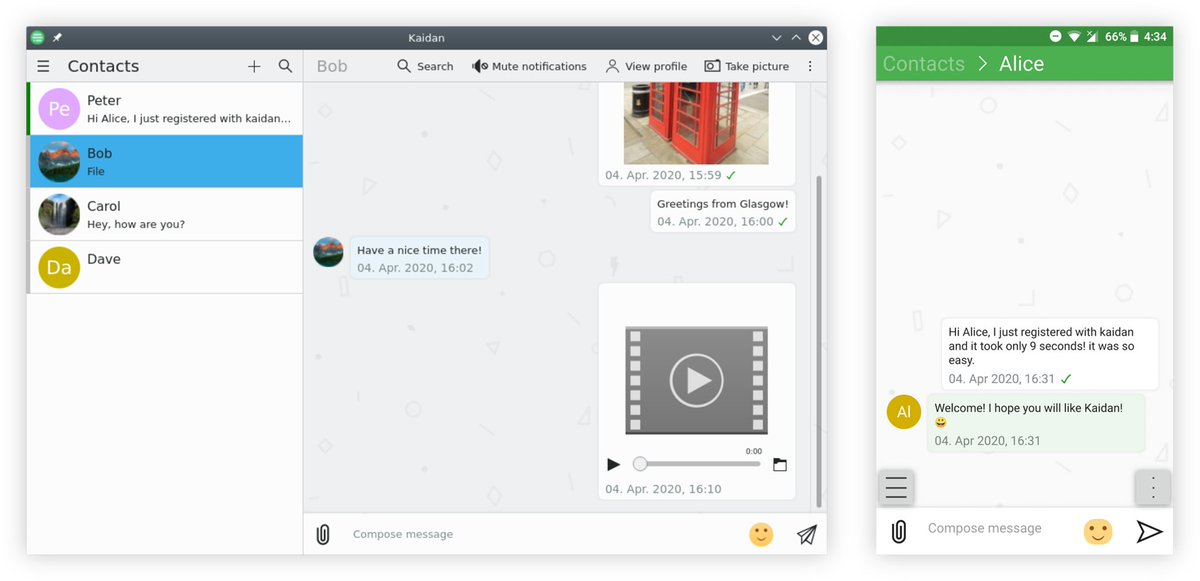Image resolution: width=1200 pixels, height=581 pixels.
Task: Open the mobile three-dot context handle
Action: 1153,488
